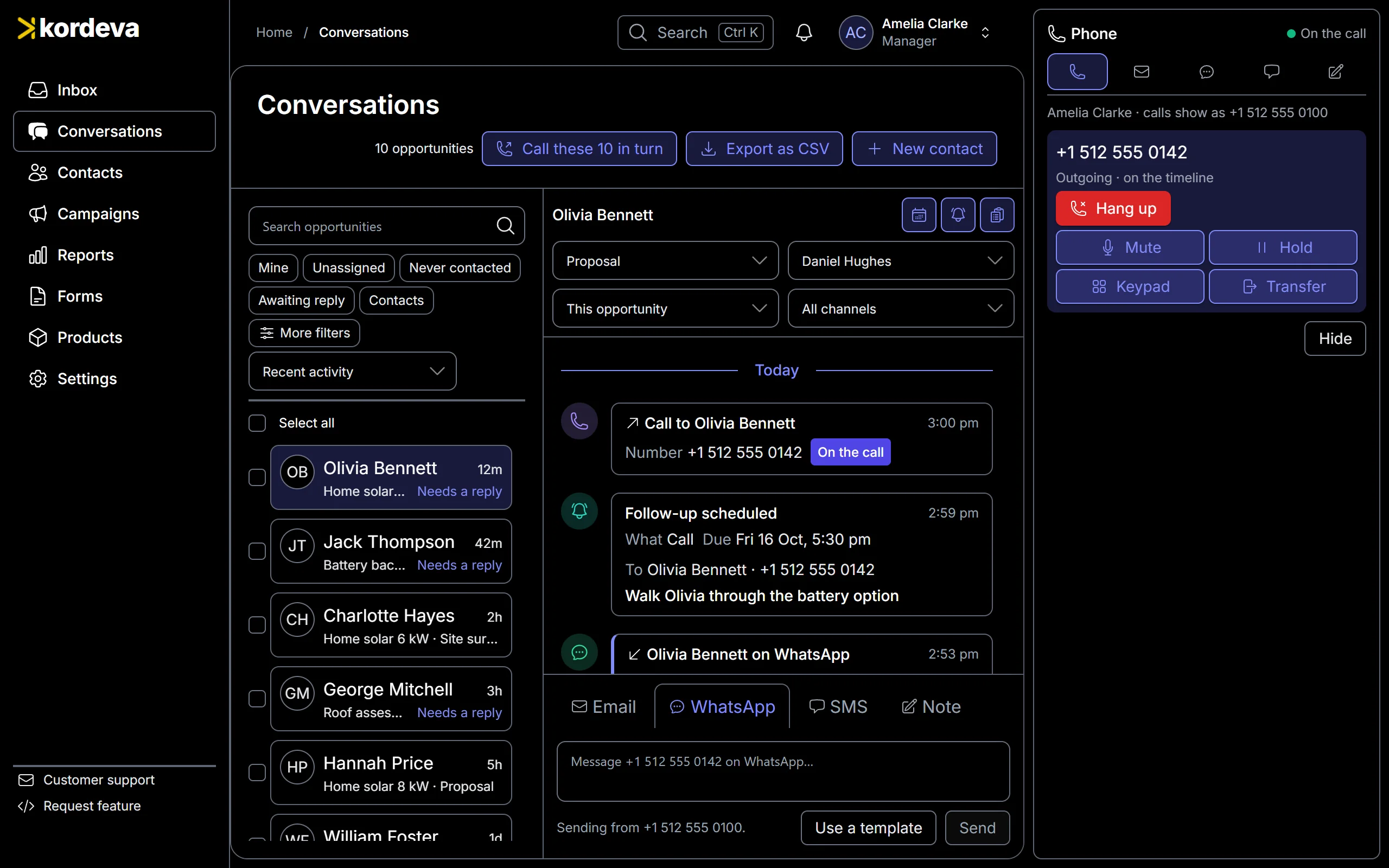Put the call on Hold
The width and height of the screenshot is (1389, 868).
tap(1283, 247)
